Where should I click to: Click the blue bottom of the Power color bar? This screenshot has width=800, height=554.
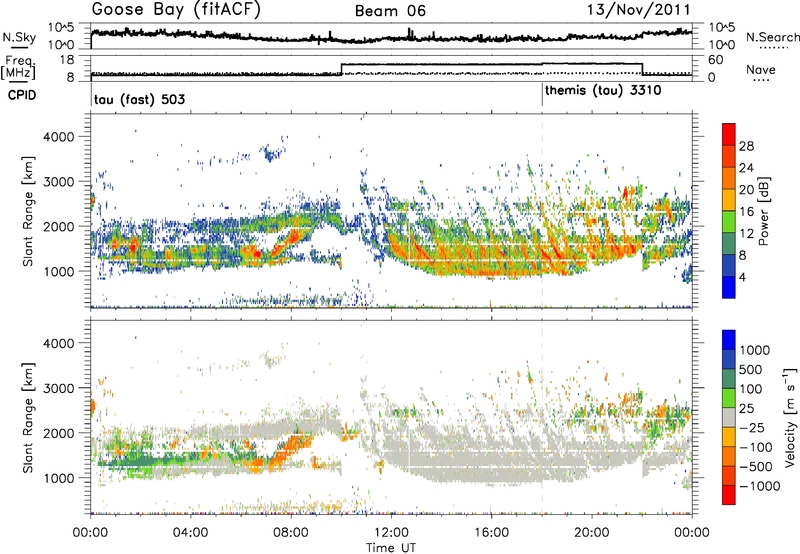click(x=729, y=287)
